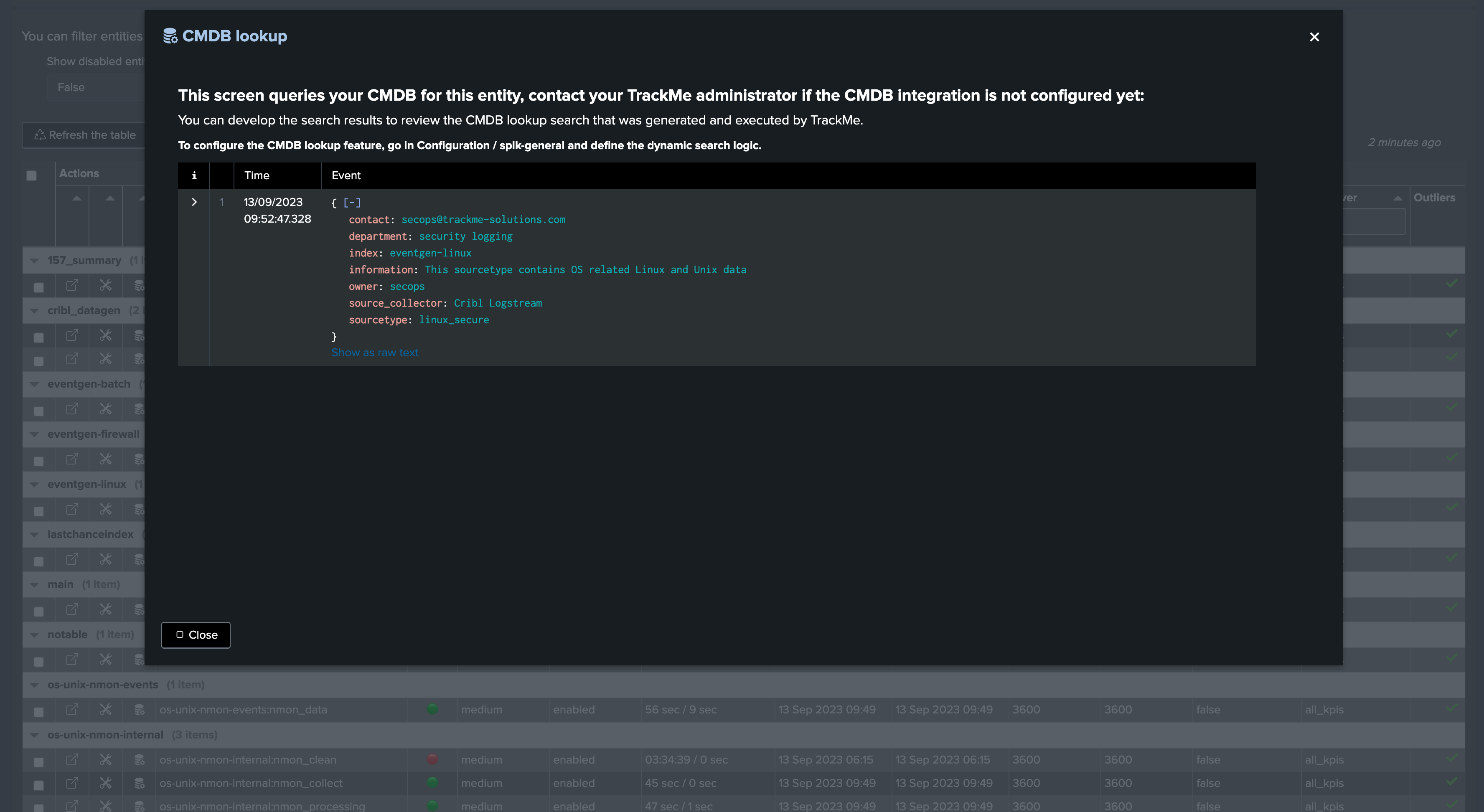Click the modal X close icon
Screen dimensions: 1484x812
click(1314, 37)
